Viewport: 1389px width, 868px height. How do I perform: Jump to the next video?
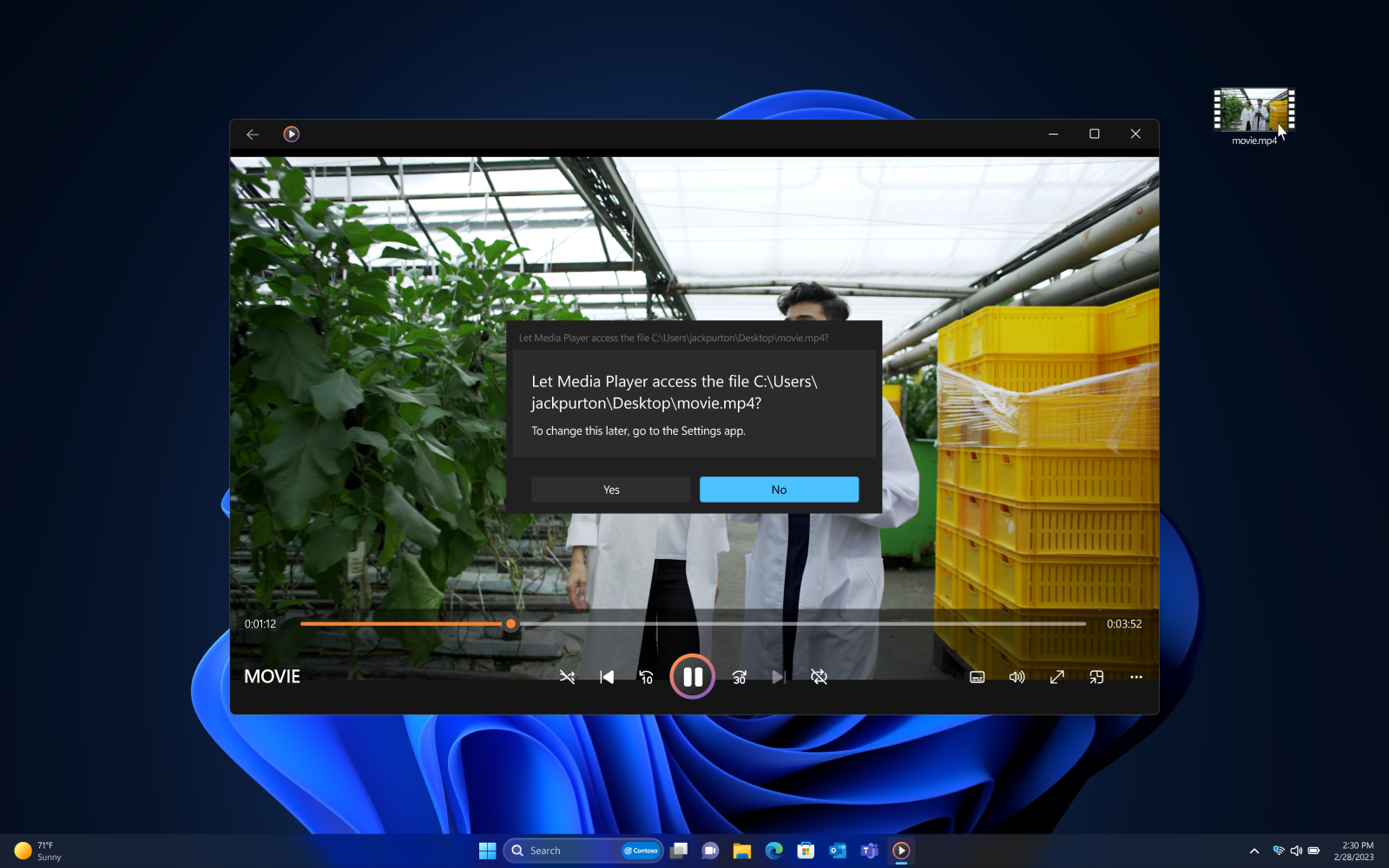pyautogui.click(x=778, y=677)
